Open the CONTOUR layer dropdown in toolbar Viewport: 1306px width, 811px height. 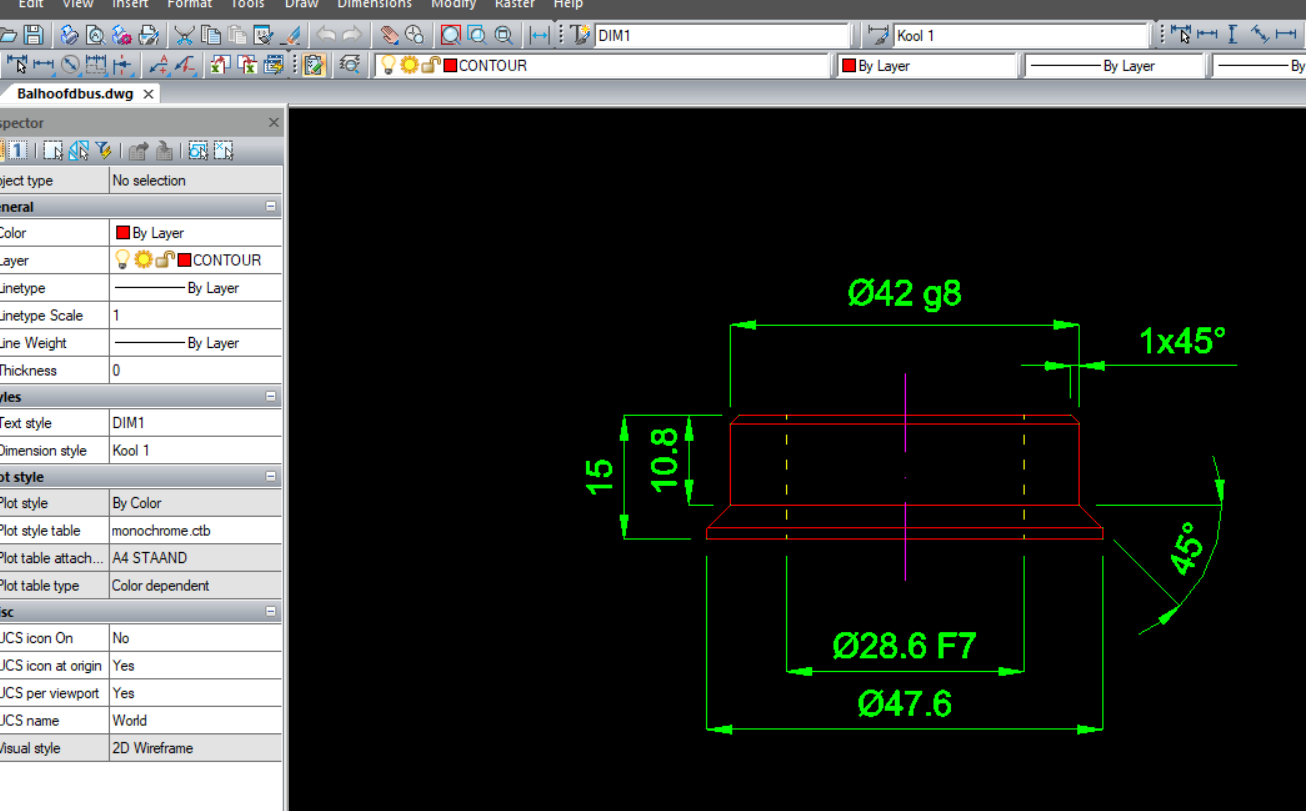click(603, 66)
